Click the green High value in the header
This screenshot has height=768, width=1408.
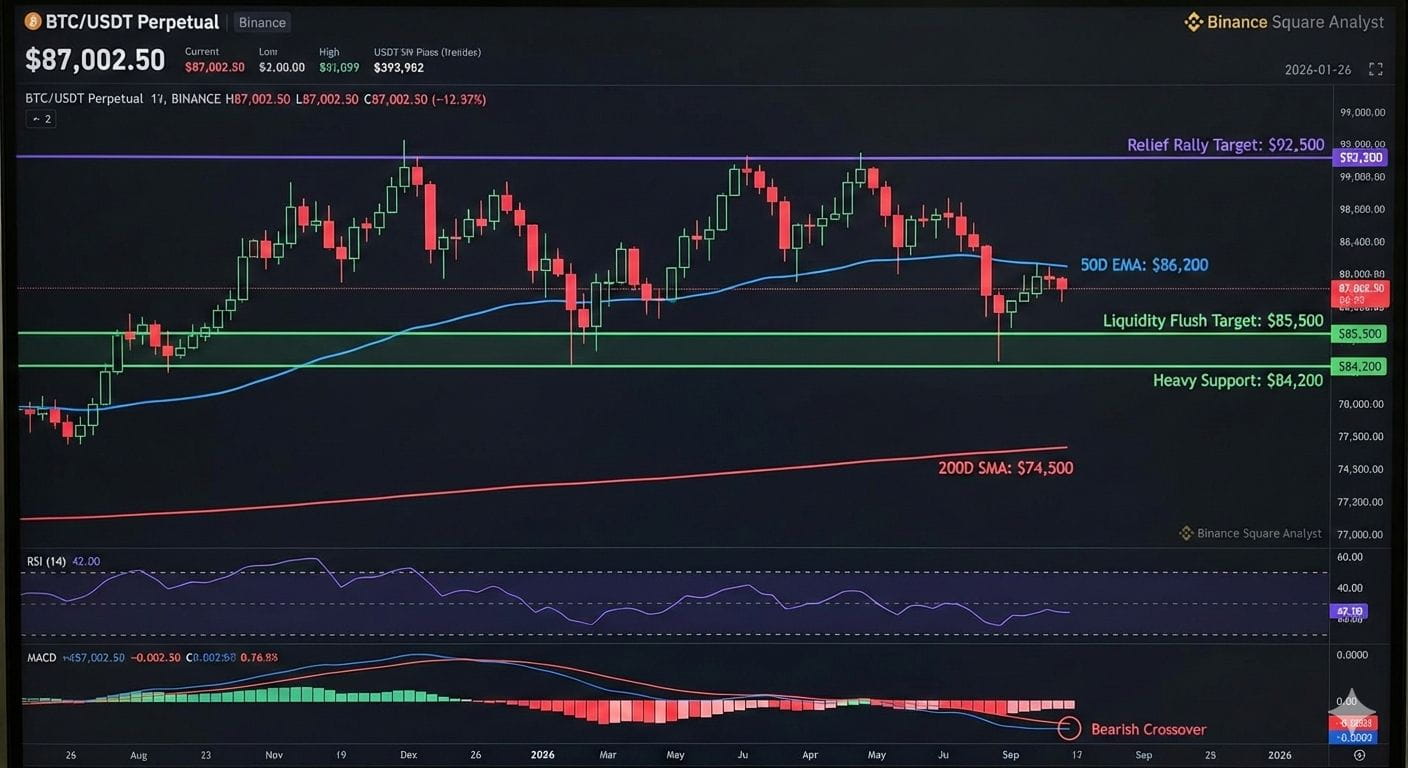(339, 67)
